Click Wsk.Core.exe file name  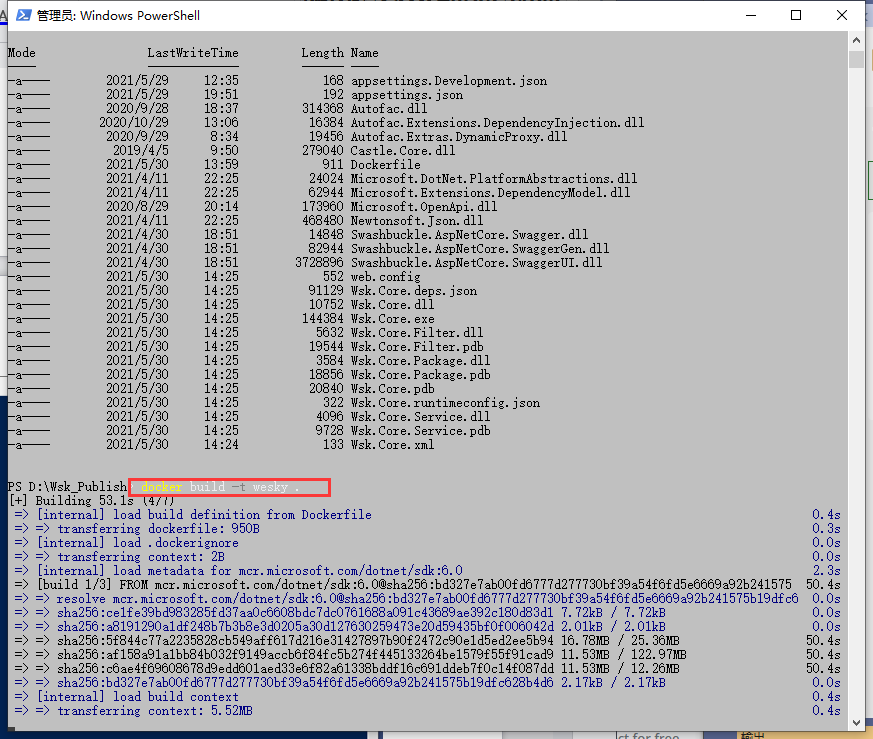point(393,319)
